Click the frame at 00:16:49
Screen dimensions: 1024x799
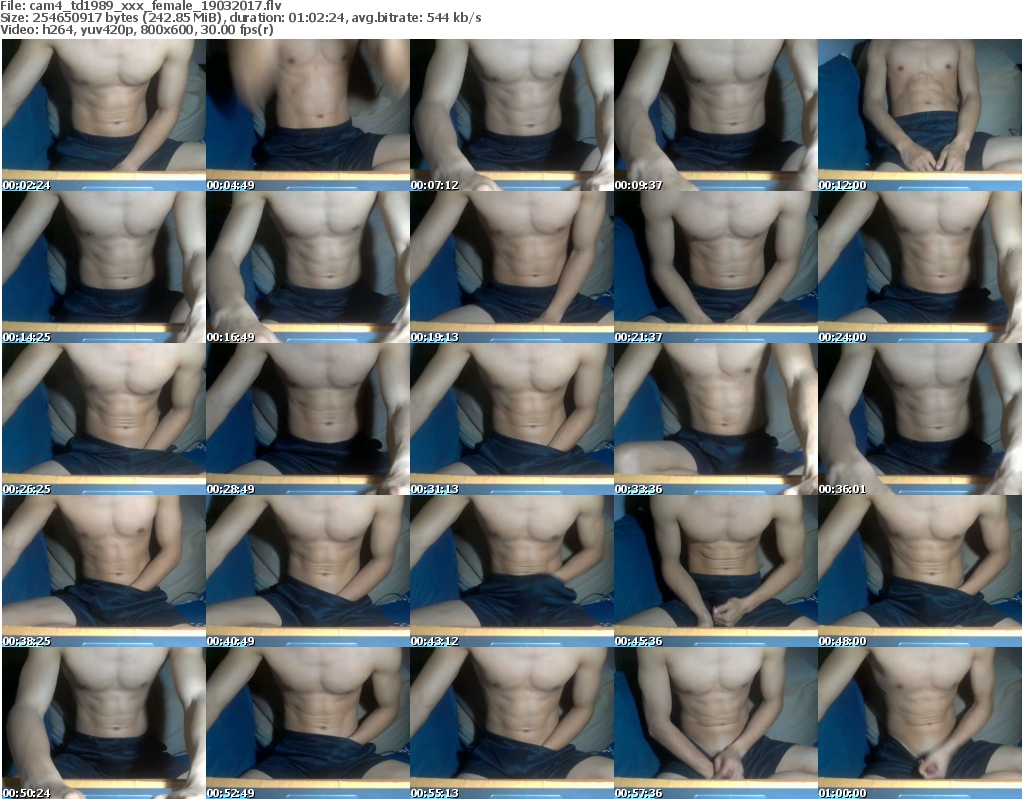click(x=308, y=267)
